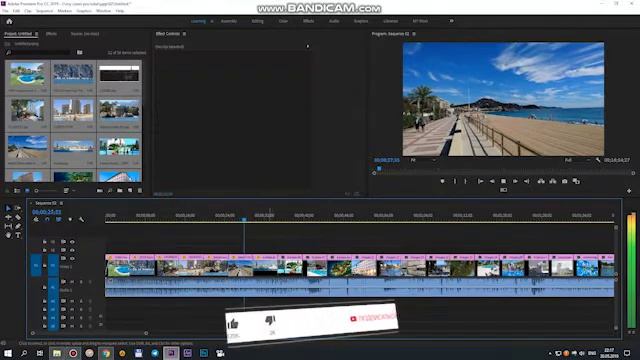This screenshot has height=360, width=640.
Task: Click Project panel delete trash icon
Action: point(140,191)
